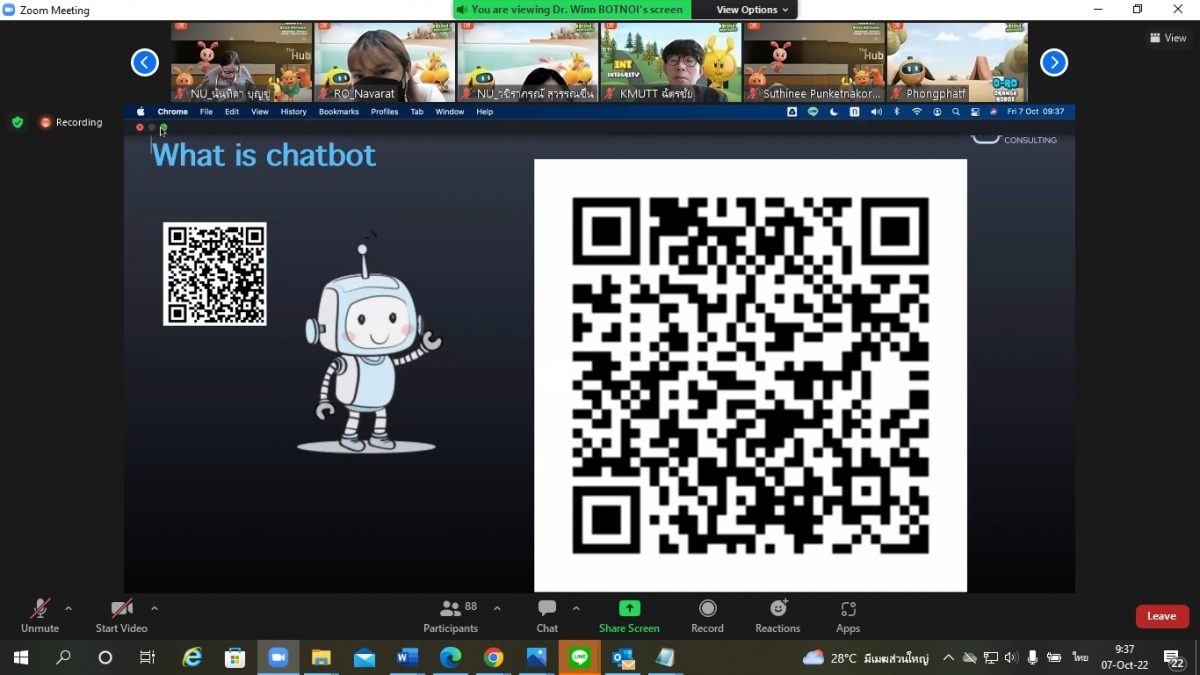Expand audio options arrow beside Unmute
1200x675 pixels.
(68, 608)
